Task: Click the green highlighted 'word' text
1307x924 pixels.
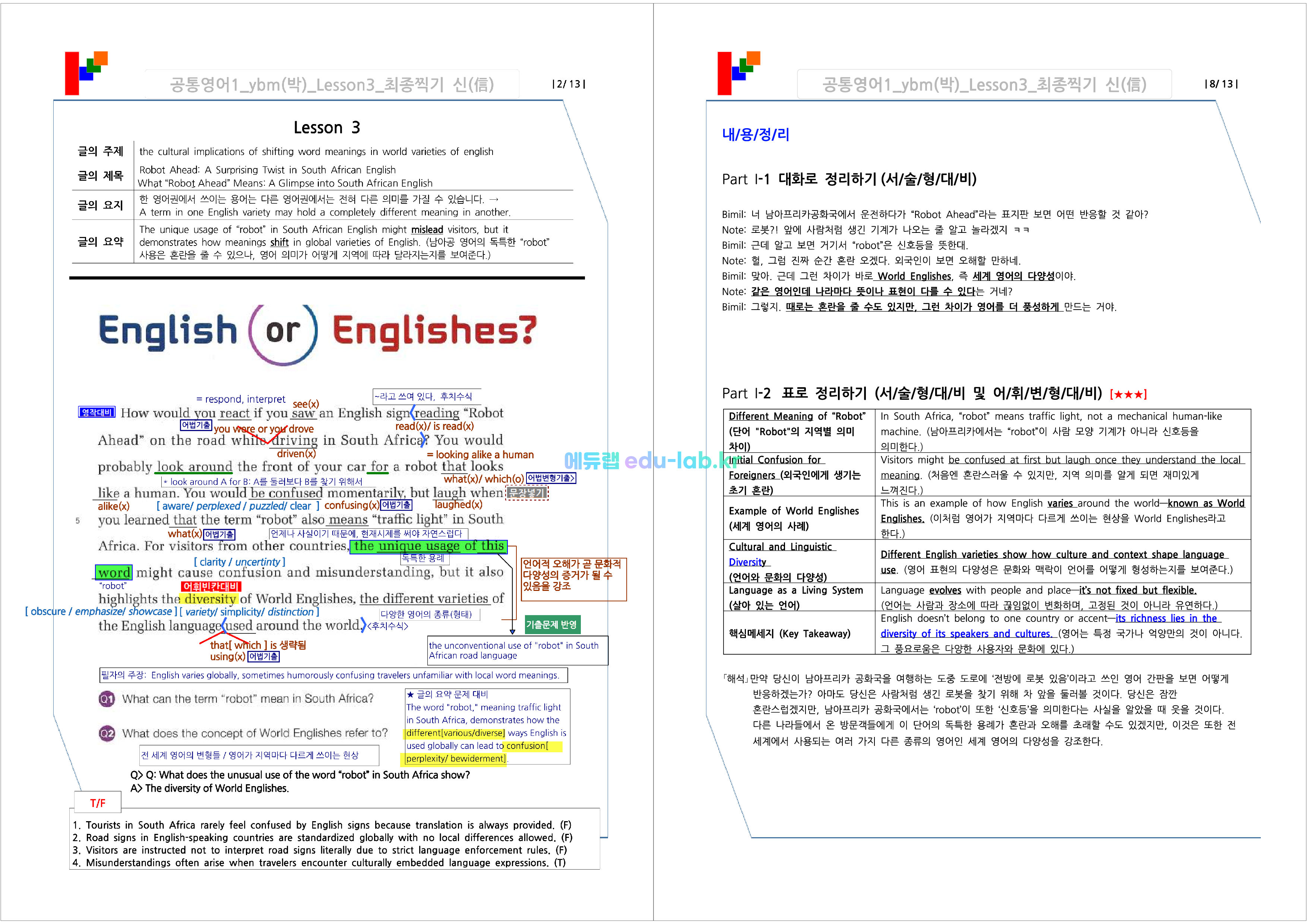Action: pos(113,572)
